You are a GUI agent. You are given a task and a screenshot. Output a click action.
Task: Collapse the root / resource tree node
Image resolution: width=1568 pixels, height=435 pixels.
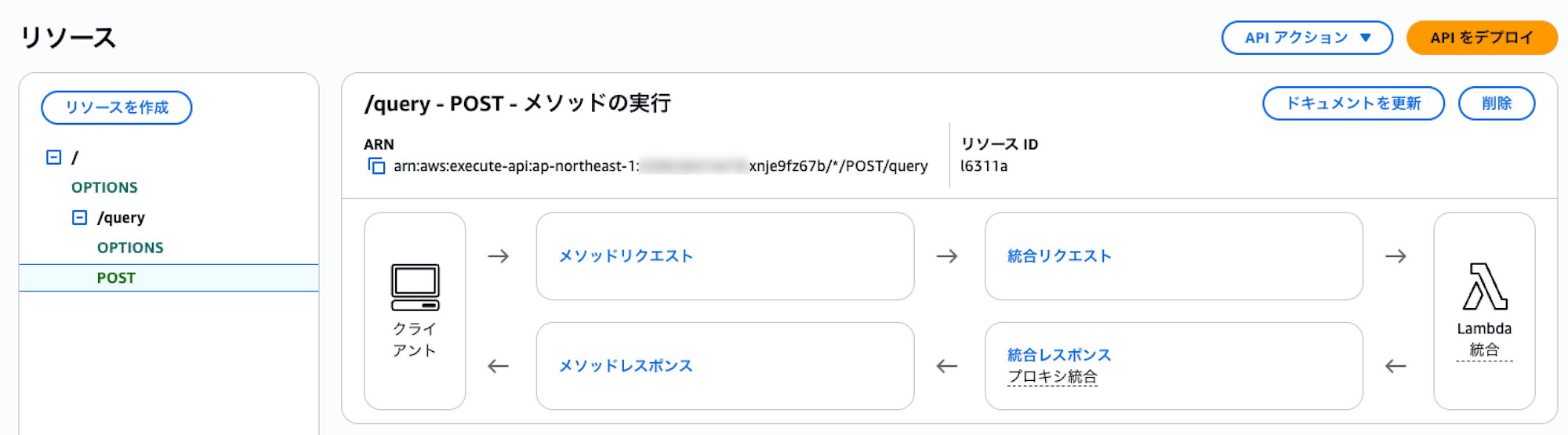54,158
